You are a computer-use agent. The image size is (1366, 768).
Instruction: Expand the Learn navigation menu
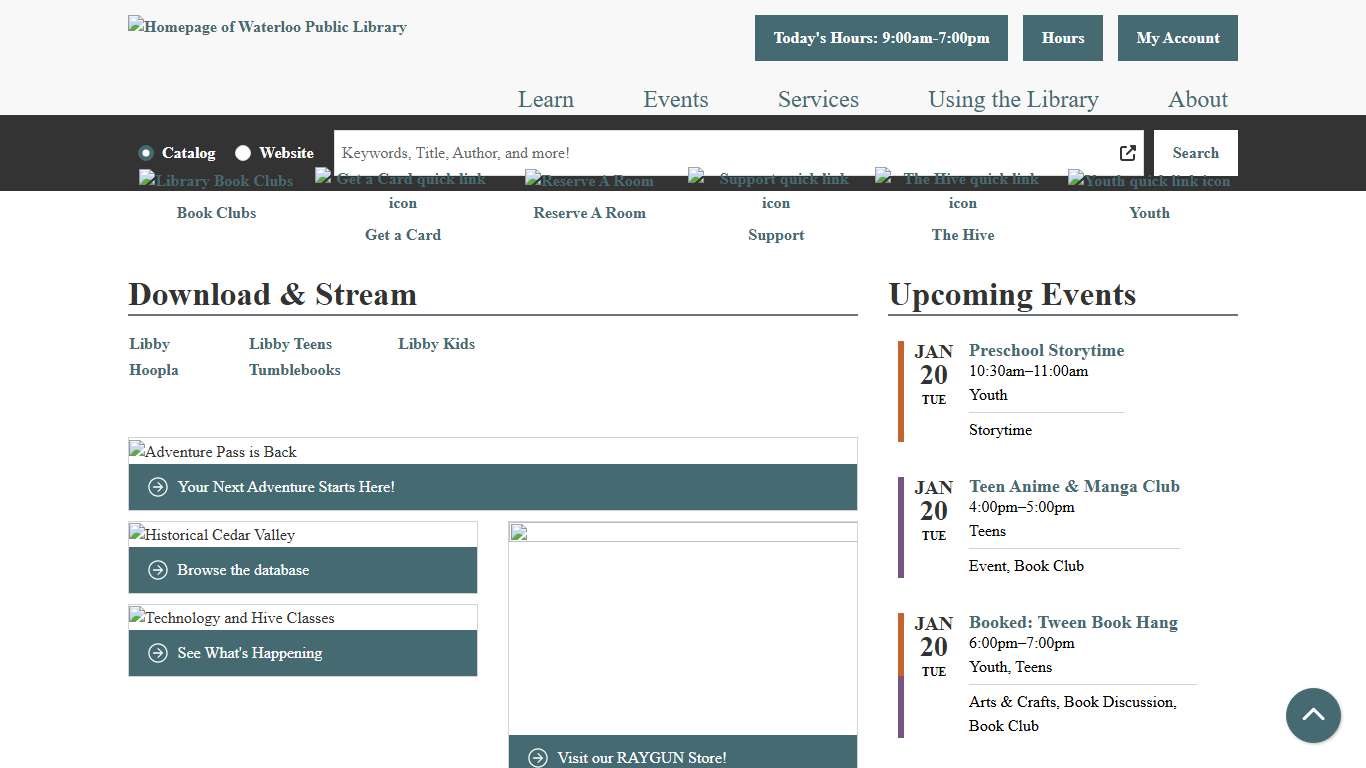pyautogui.click(x=545, y=99)
